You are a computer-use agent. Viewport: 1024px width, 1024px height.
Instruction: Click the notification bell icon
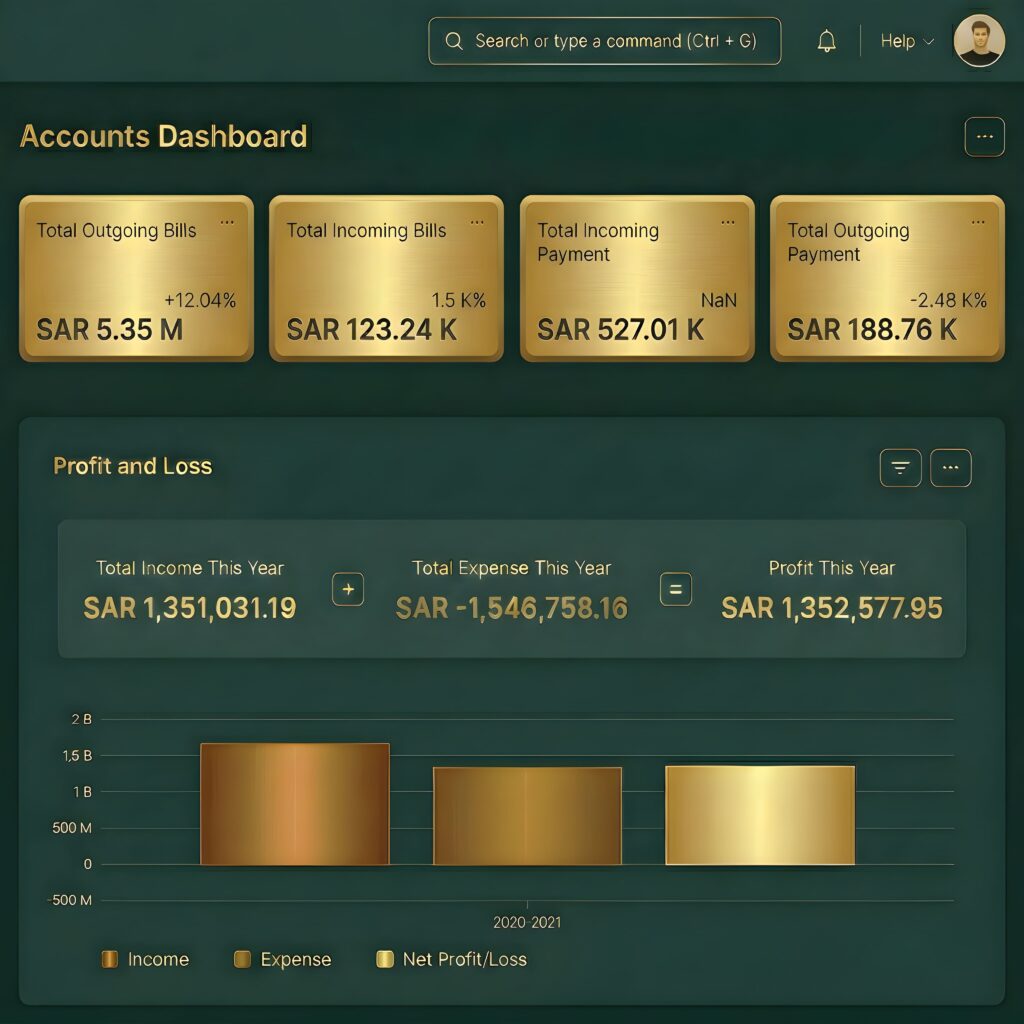[826, 41]
